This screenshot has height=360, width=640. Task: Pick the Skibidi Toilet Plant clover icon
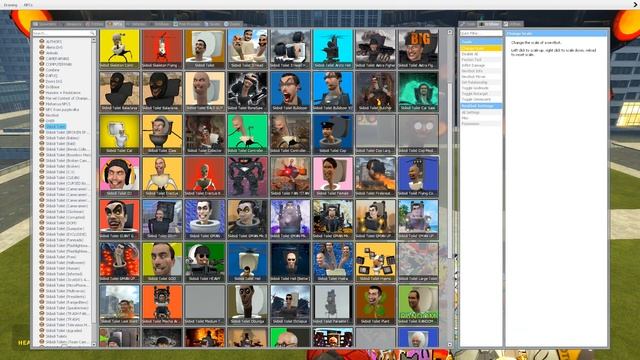(x=375, y=304)
